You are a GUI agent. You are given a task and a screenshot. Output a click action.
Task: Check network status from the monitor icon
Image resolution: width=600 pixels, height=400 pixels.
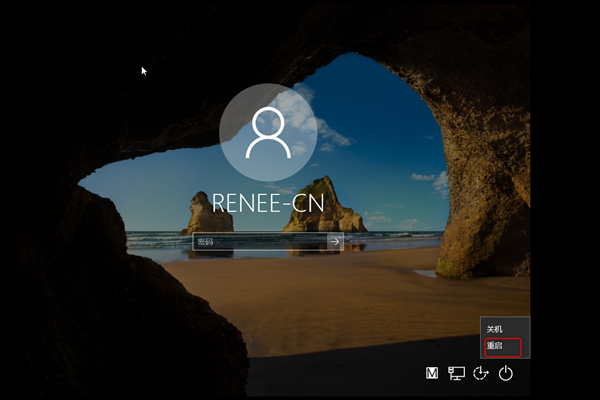[456, 374]
